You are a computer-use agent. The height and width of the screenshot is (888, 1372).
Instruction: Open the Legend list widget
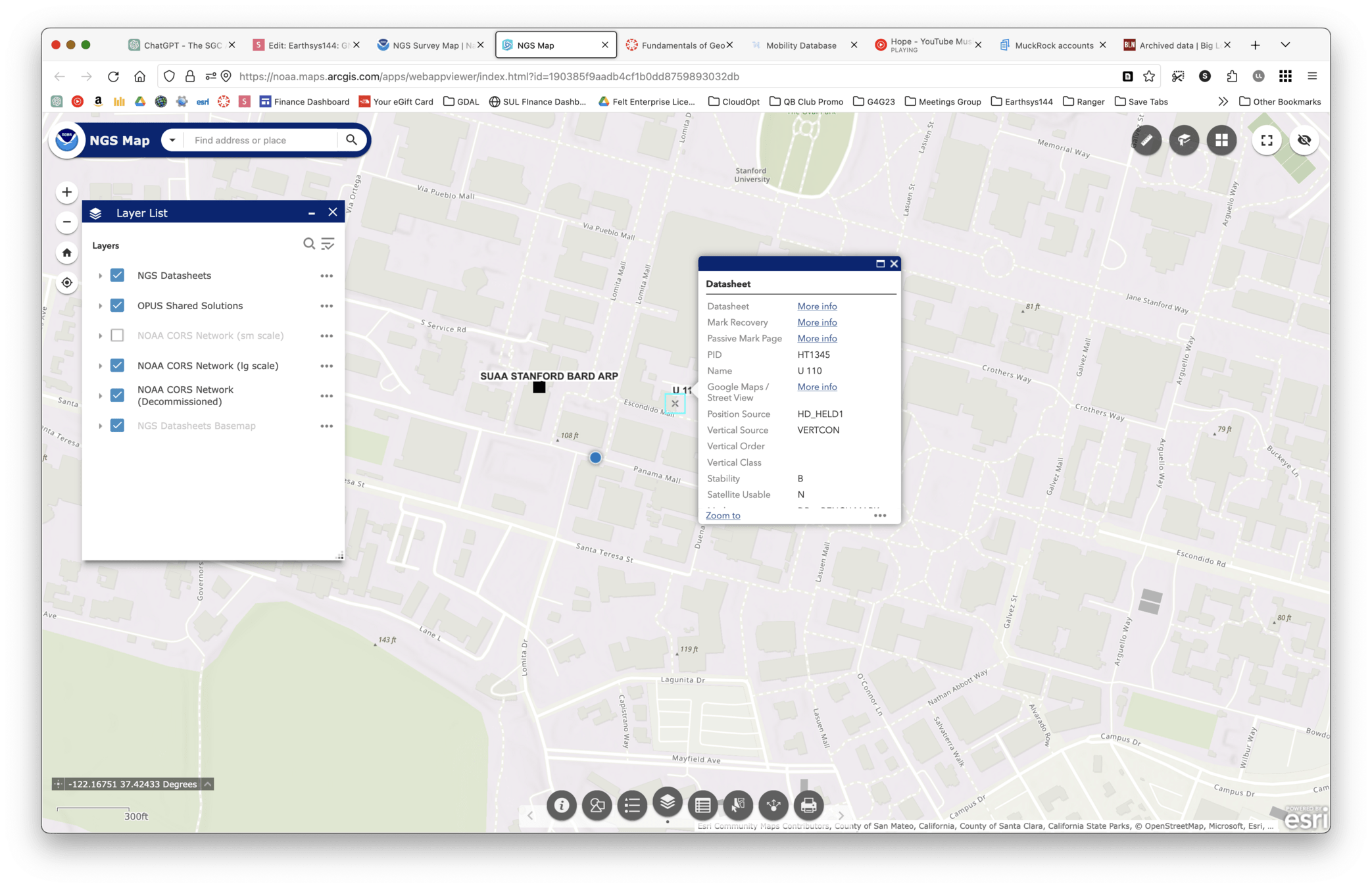(x=632, y=805)
